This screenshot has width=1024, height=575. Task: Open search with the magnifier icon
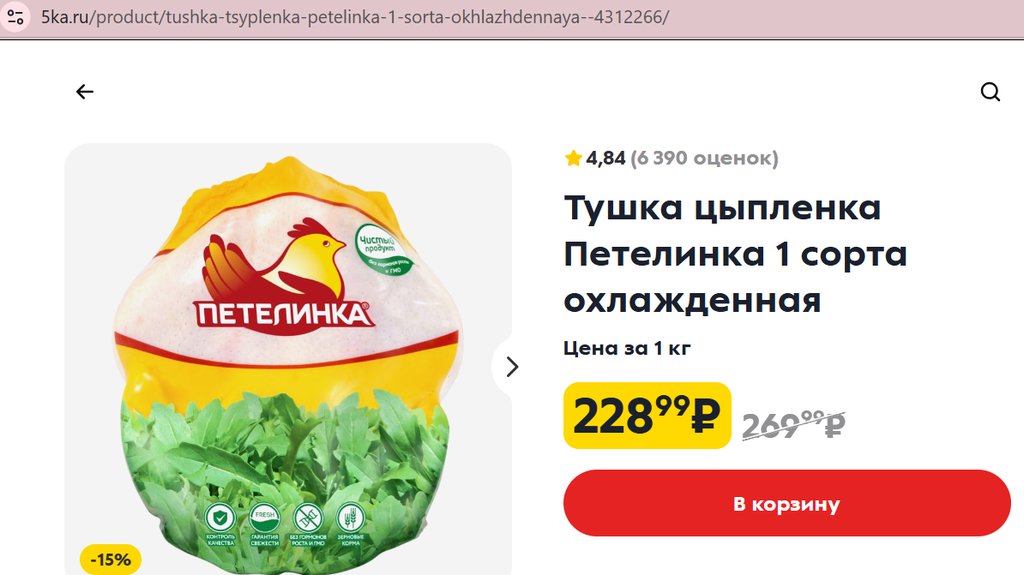(x=990, y=92)
